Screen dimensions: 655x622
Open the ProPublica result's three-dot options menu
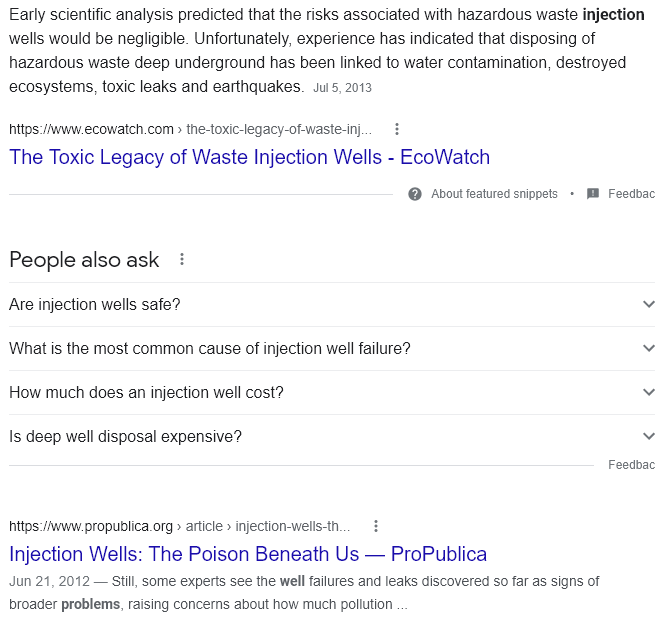point(376,526)
